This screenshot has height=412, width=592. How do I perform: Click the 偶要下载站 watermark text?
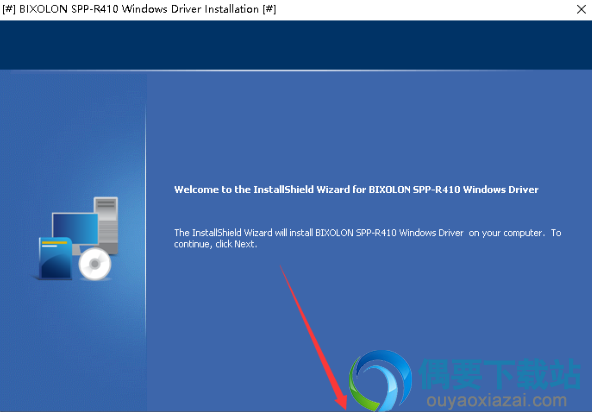pyautogui.click(x=500, y=374)
